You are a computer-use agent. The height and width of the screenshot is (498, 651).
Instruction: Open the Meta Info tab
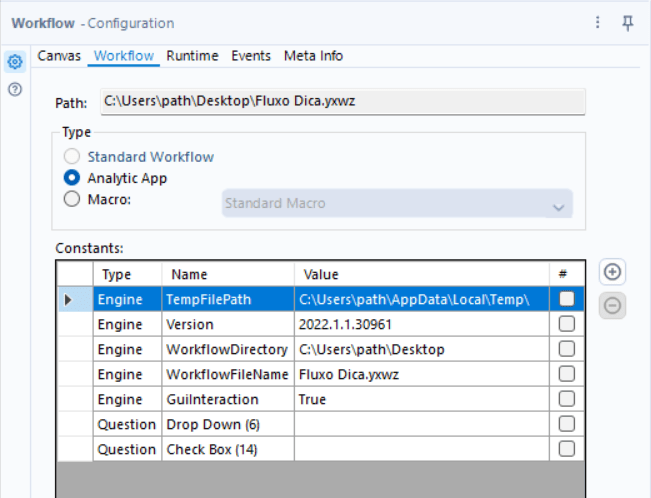point(313,56)
